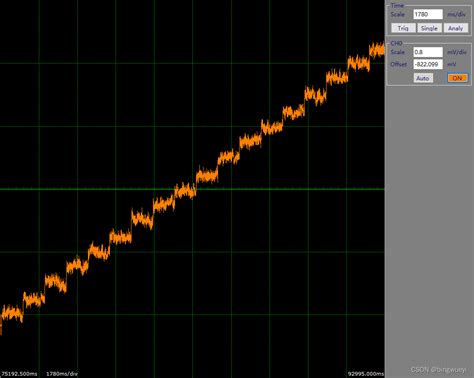
Task: Click the Trig button
Action: pos(403,28)
